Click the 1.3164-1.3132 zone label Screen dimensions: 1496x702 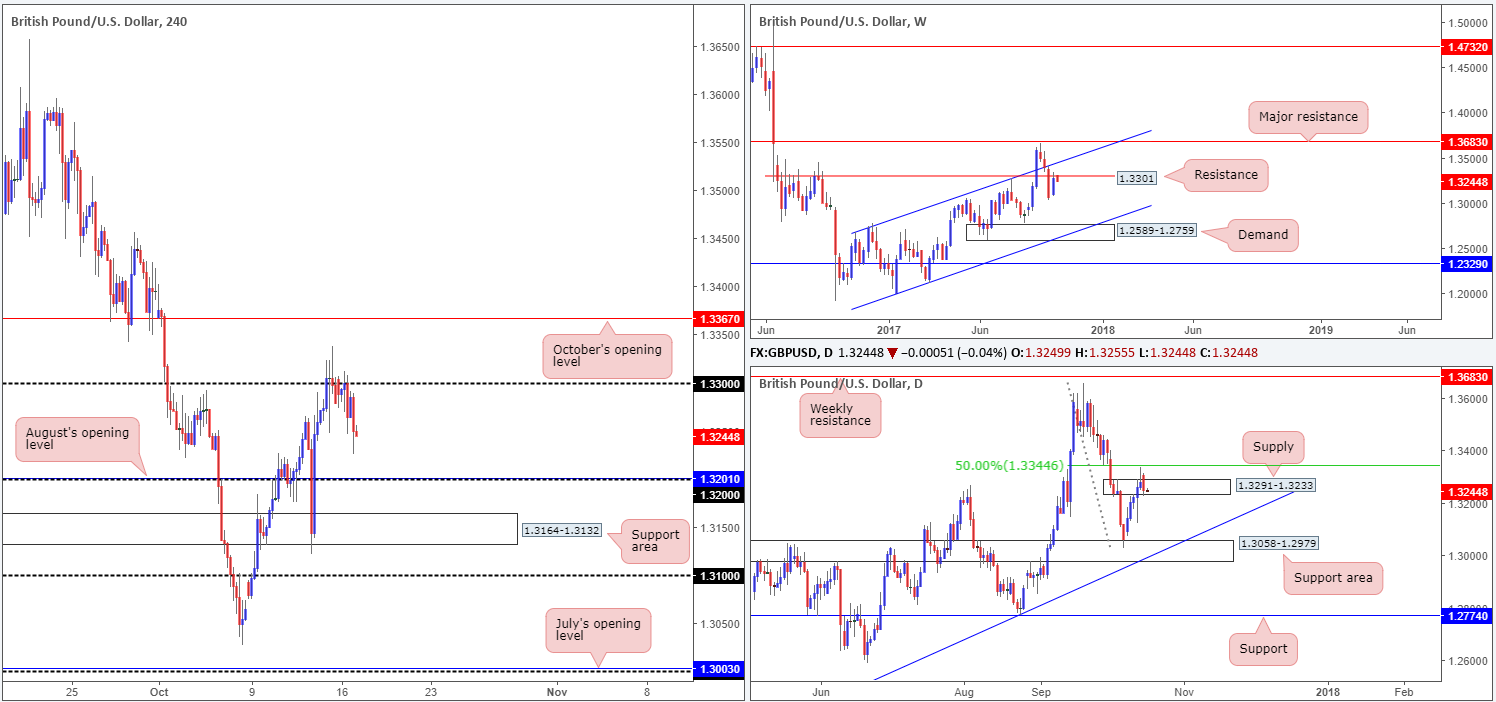pos(561,530)
